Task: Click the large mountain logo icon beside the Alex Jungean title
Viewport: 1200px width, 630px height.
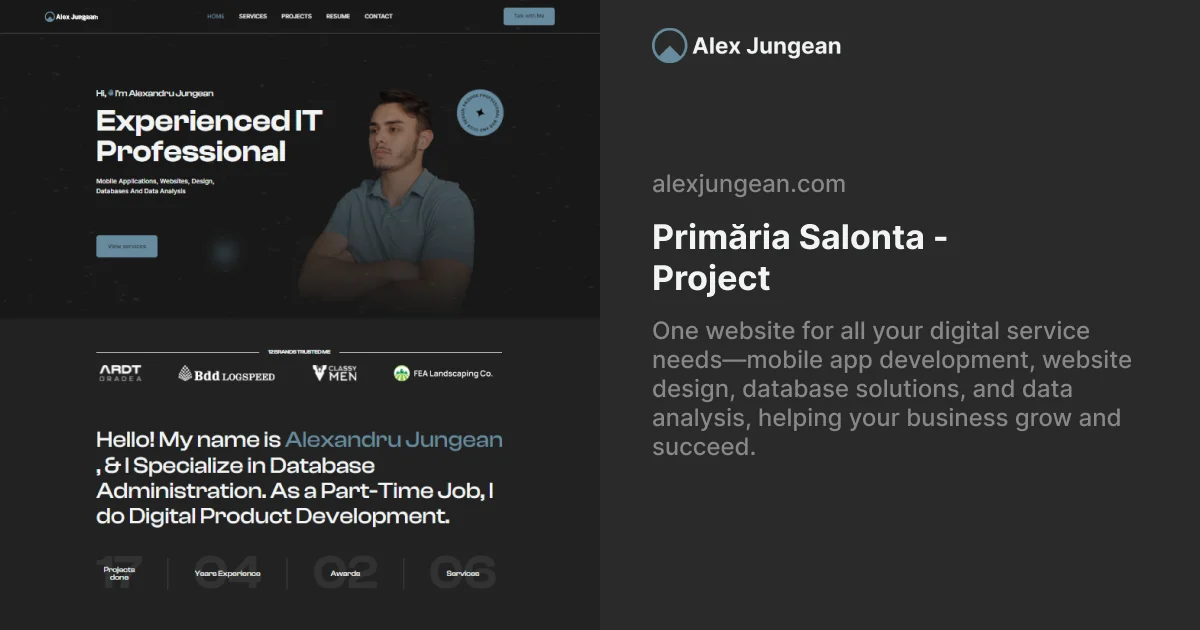Action: [x=669, y=46]
